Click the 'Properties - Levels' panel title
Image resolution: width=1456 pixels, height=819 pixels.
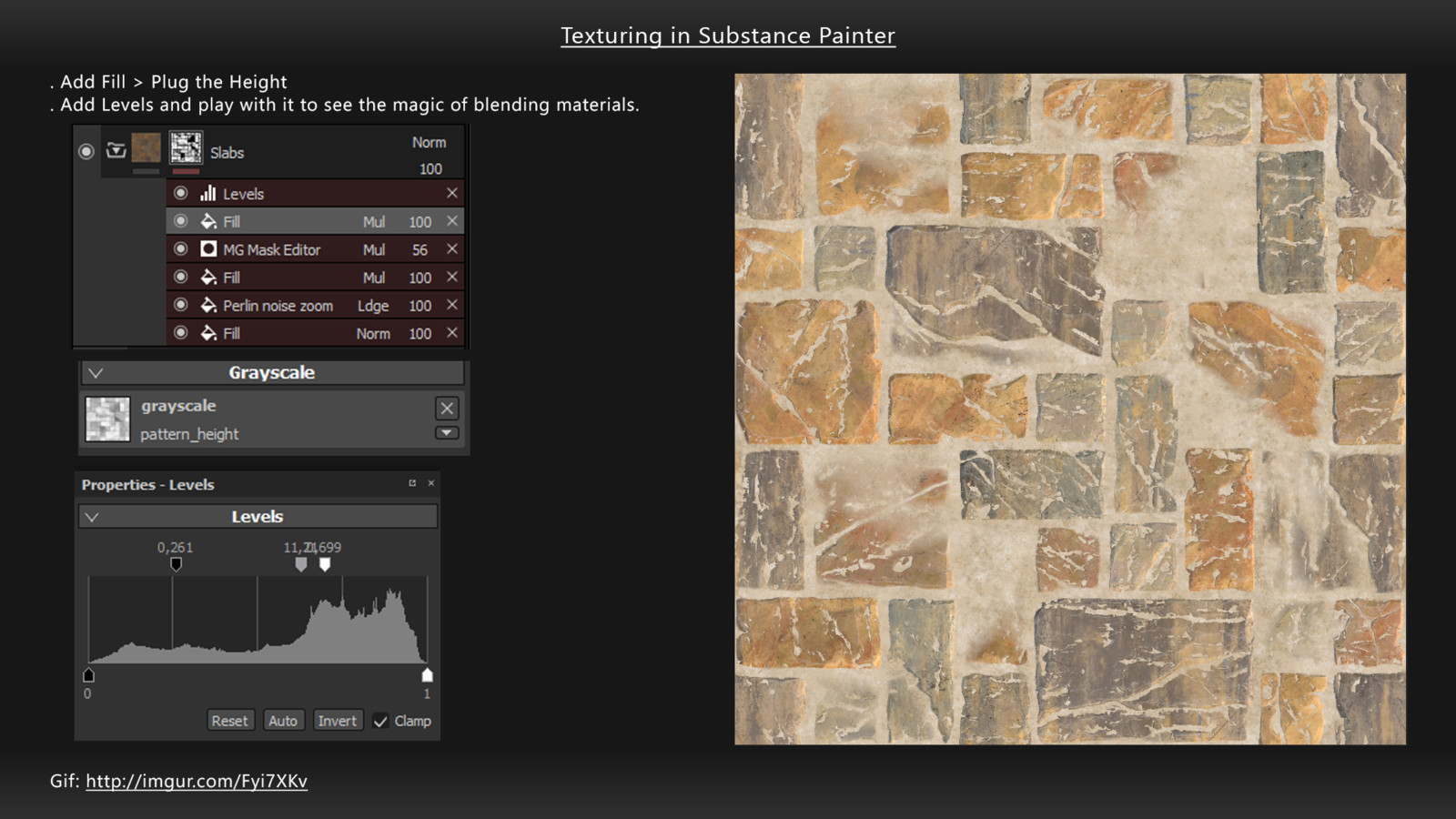click(147, 485)
